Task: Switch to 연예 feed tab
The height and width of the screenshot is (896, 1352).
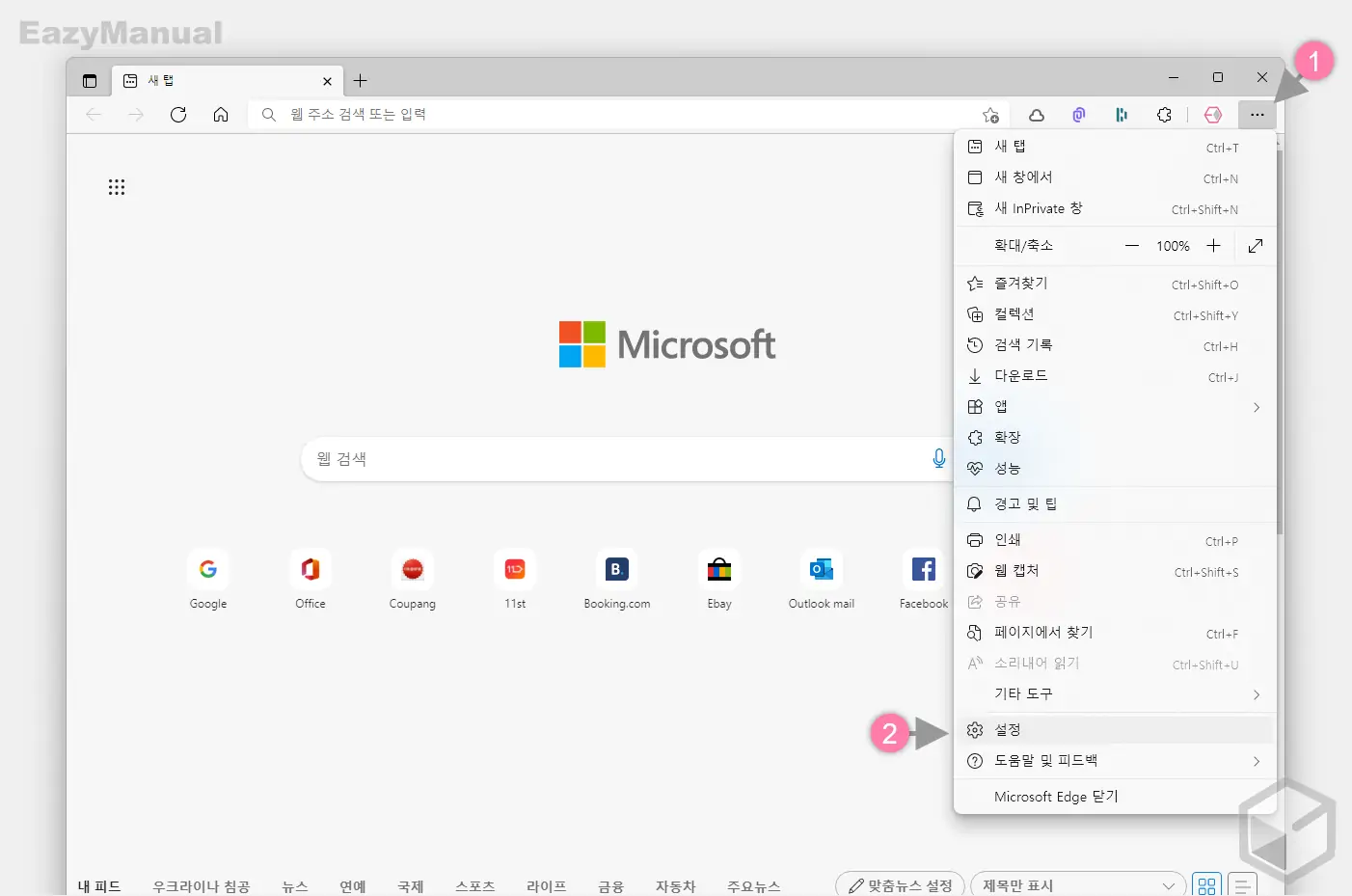Action: point(353,885)
